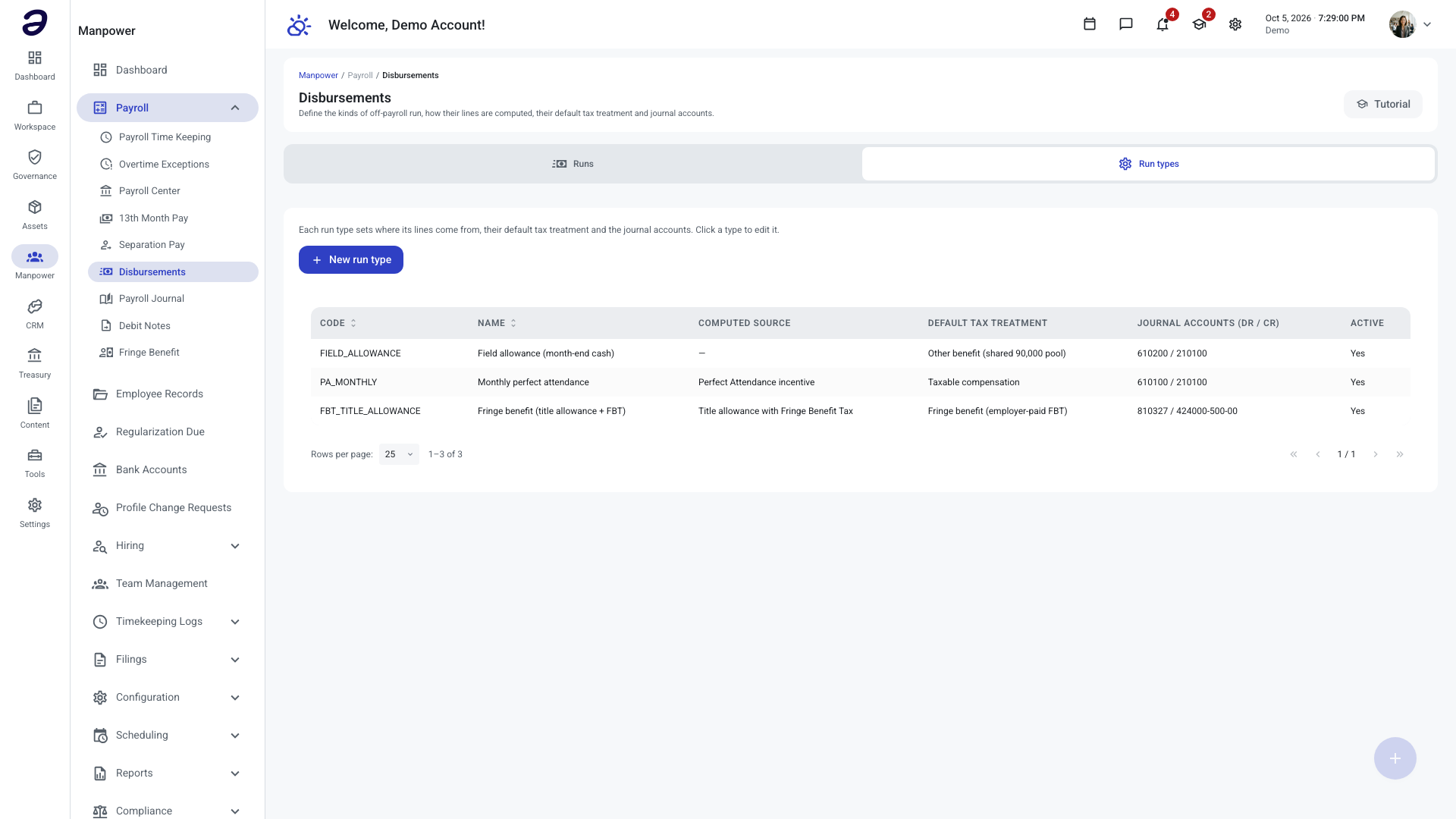The image size is (1456, 819).
Task: Open Debit Notes menu item
Action: pos(173,326)
